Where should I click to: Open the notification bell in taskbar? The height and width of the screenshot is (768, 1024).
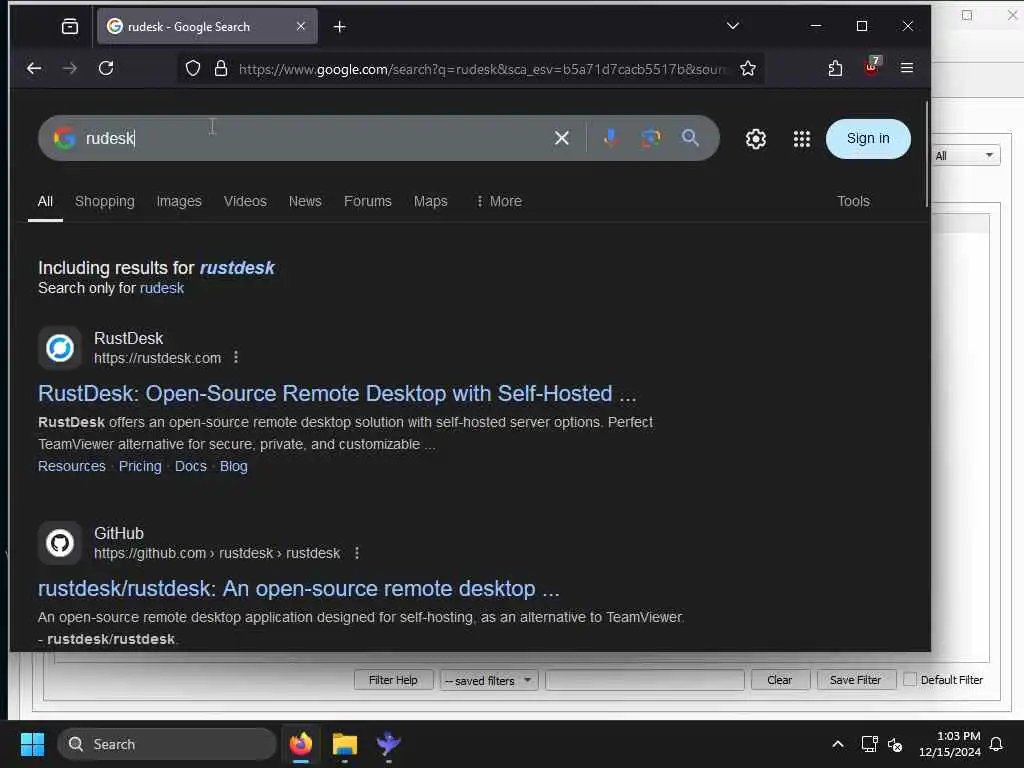click(997, 744)
